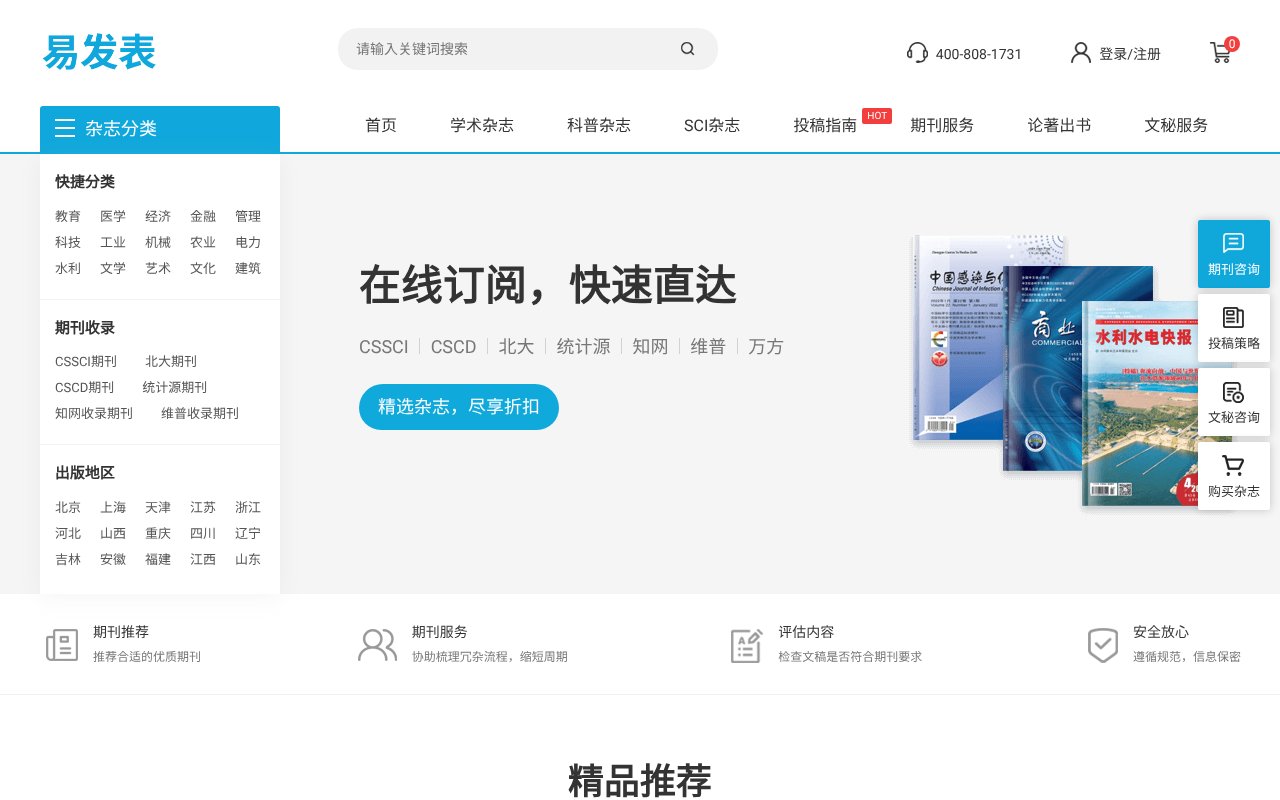Open the shopping cart with 0 badge

(x=1221, y=53)
